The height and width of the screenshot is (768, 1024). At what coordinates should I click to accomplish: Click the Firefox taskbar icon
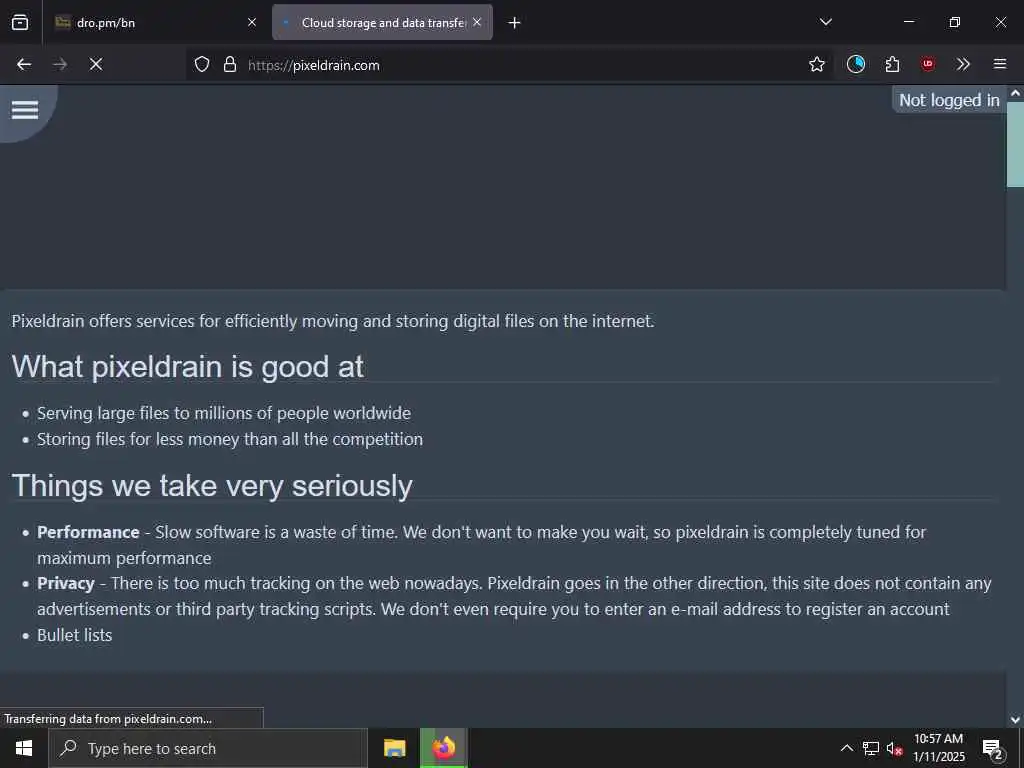pyautogui.click(x=443, y=748)
